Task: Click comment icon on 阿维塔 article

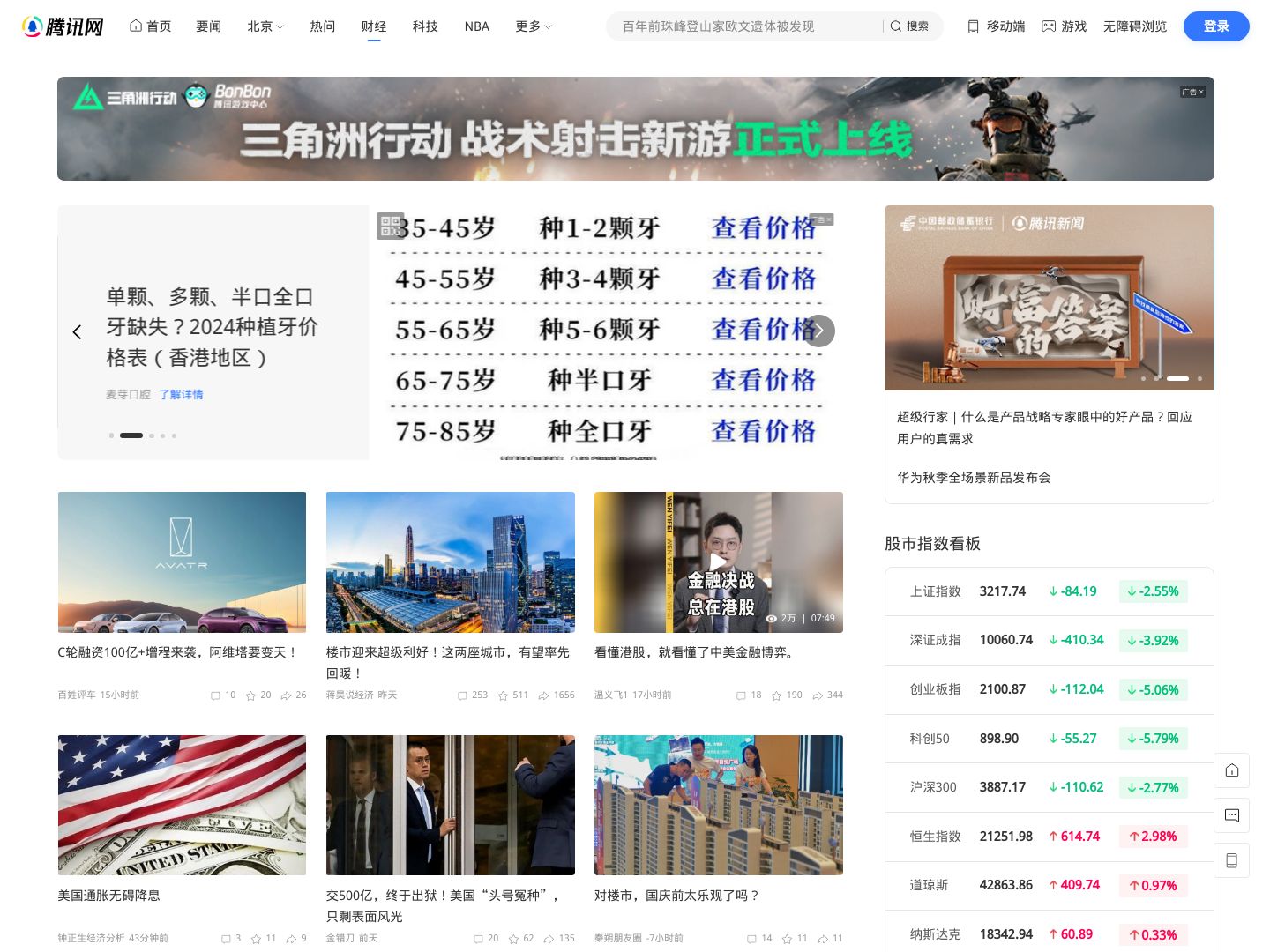Action: (x=215, y=695)
